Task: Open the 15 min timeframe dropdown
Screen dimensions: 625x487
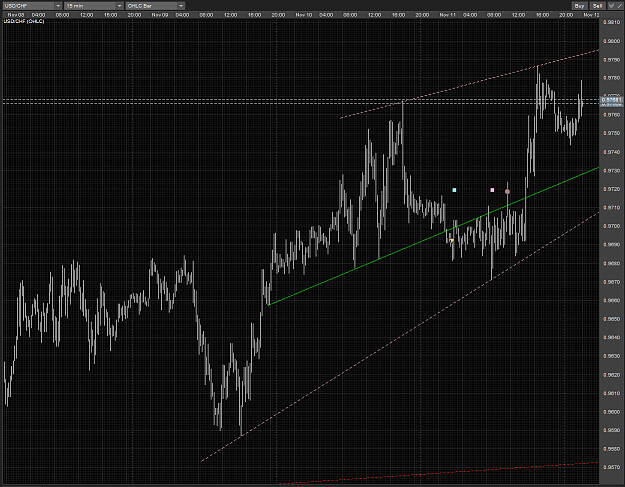Action: (94, 6)
